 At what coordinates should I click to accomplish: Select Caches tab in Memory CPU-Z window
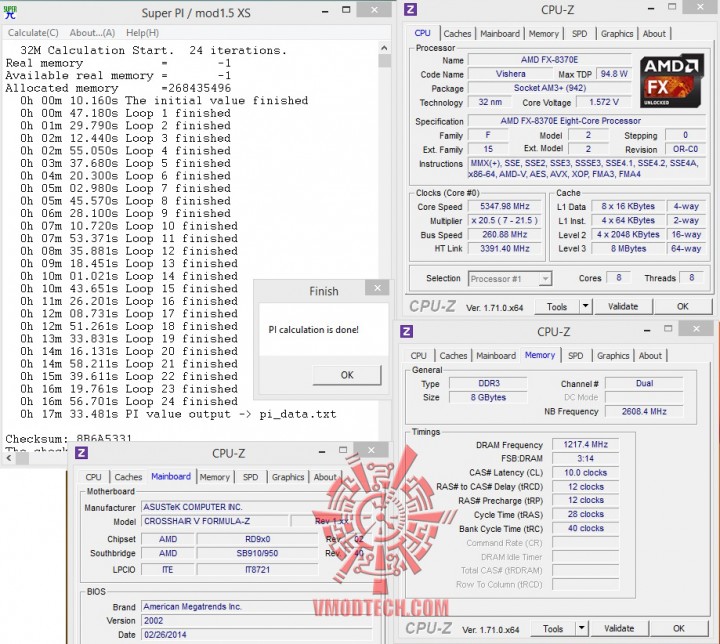(x=453, y=356)
